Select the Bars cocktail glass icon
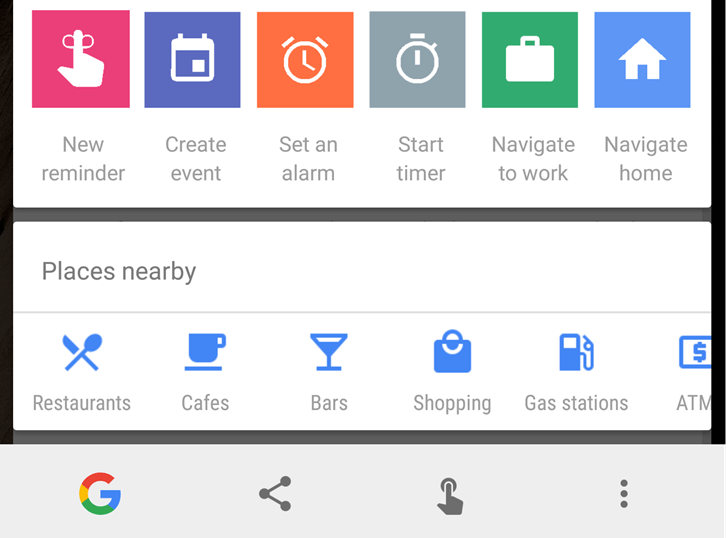 (x=329, y=352)
